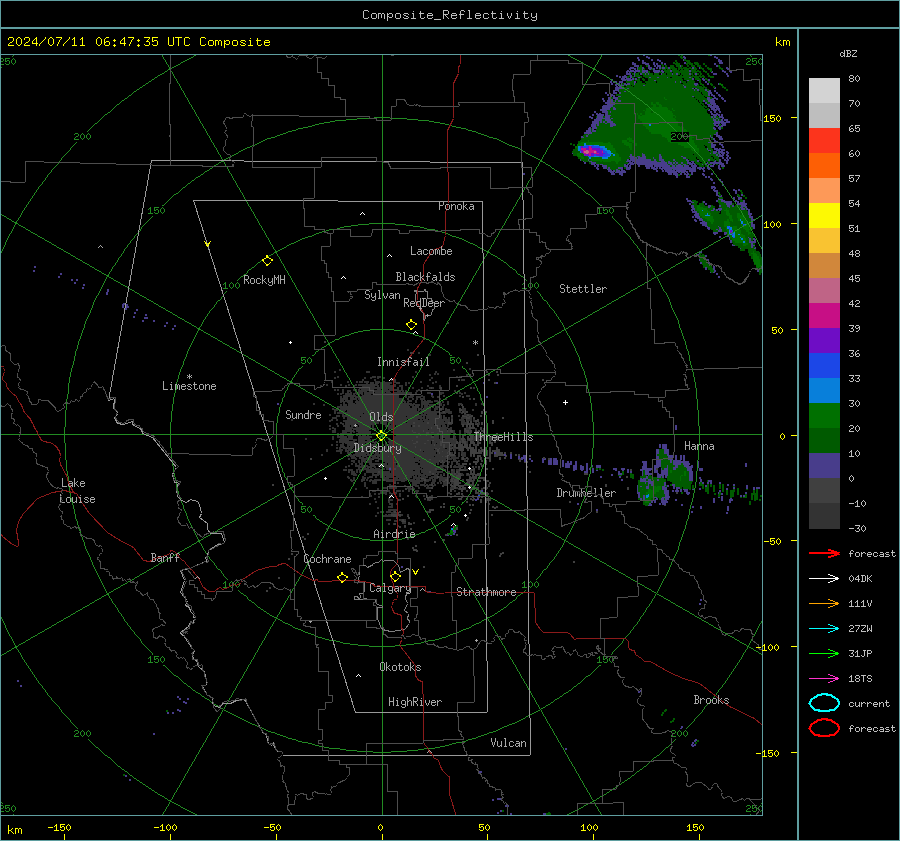Click the red 65 dBZ color swatch
Viewport: 900px width, 841px height.
pyautogui.click(x=824, y=140)
